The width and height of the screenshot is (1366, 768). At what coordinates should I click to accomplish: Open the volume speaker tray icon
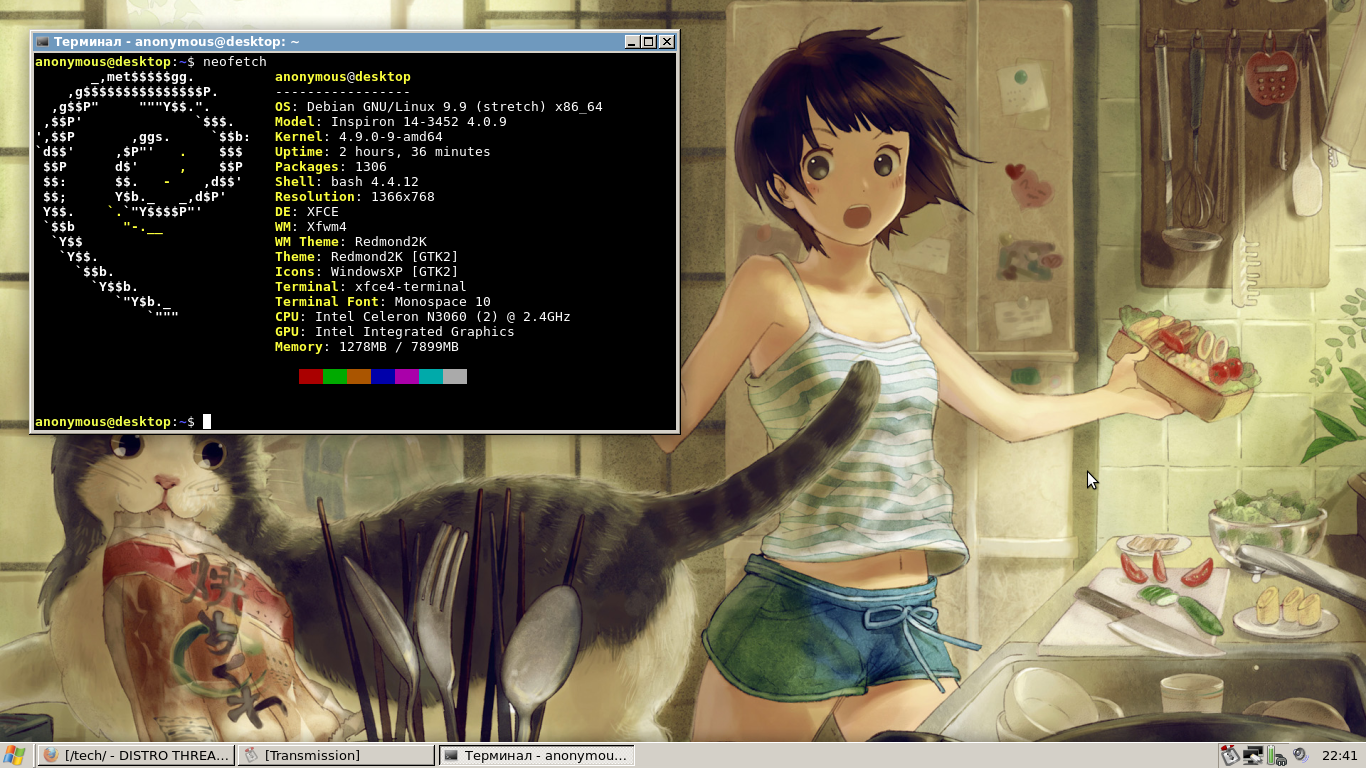tap(1300, 755)
